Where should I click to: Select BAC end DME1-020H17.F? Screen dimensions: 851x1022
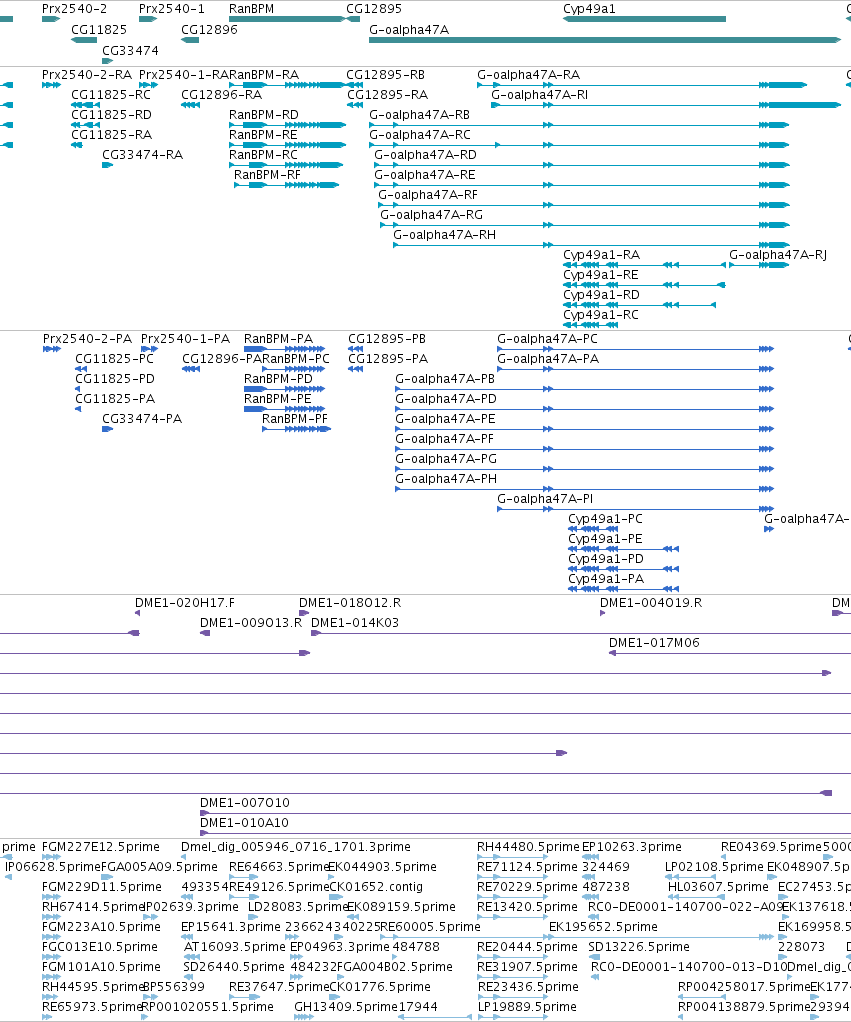click(x=185, y=603)
